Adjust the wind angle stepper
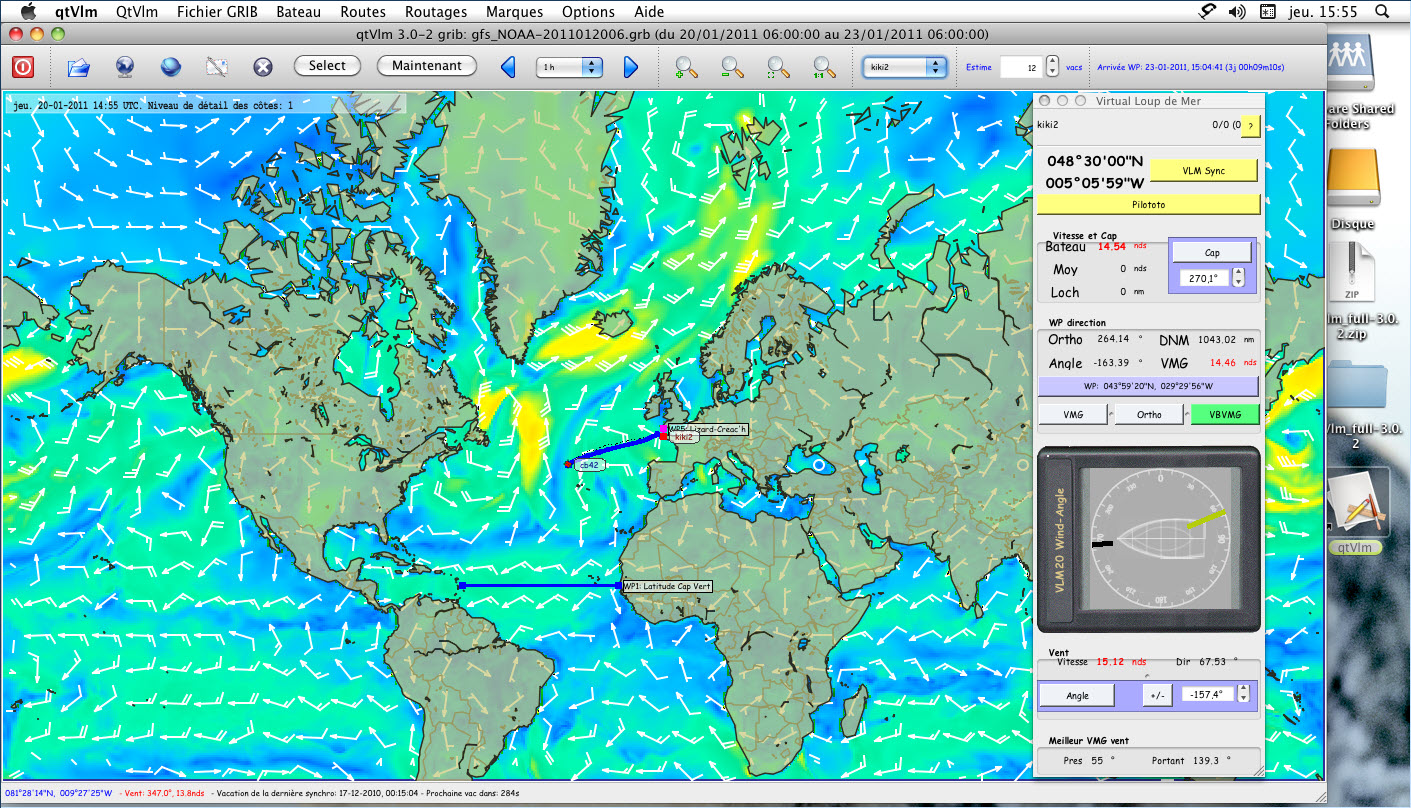Image resolution: width=1411 pixels, height=808 pixels. (x=1245, y=694)
